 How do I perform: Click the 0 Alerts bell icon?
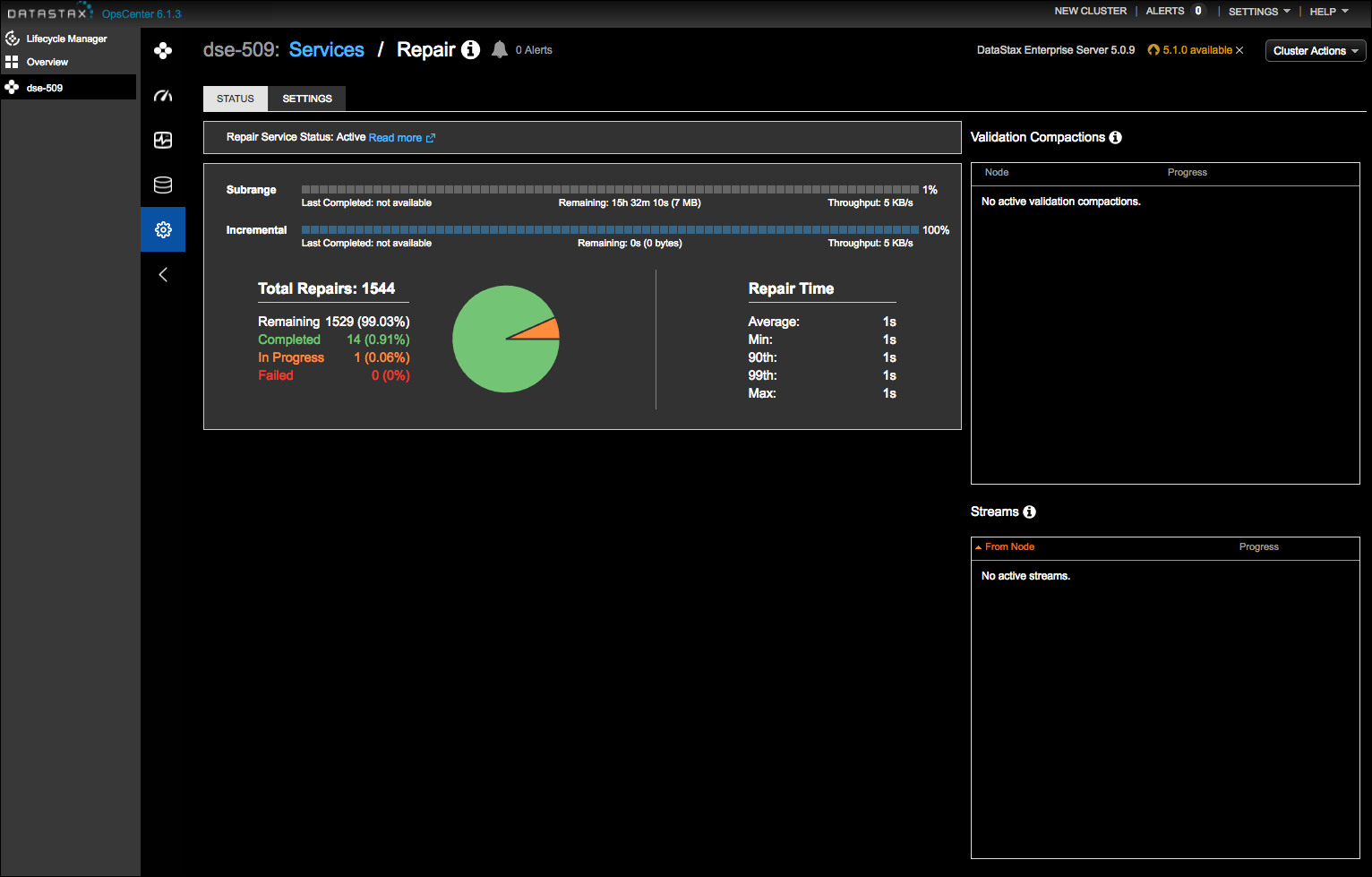click(x=499, y=49)
